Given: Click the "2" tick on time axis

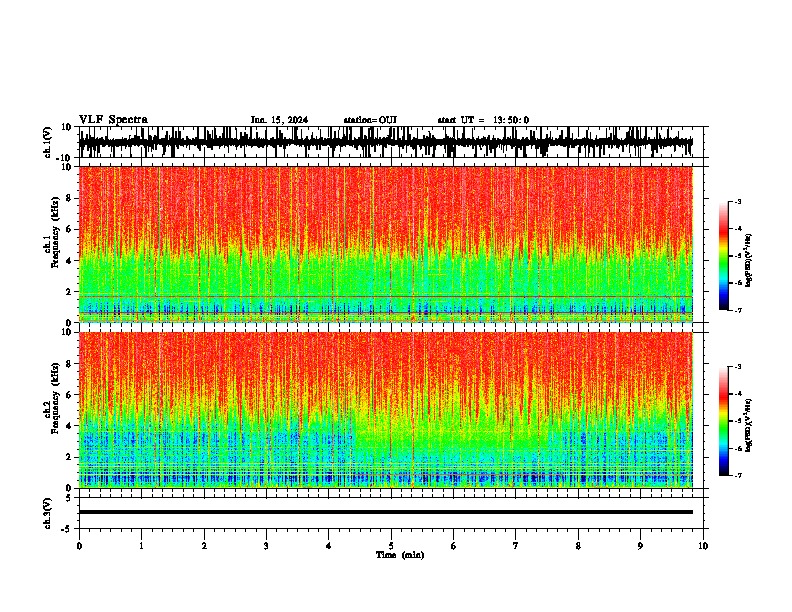Looking at the screenshot, I should point(204,546).
